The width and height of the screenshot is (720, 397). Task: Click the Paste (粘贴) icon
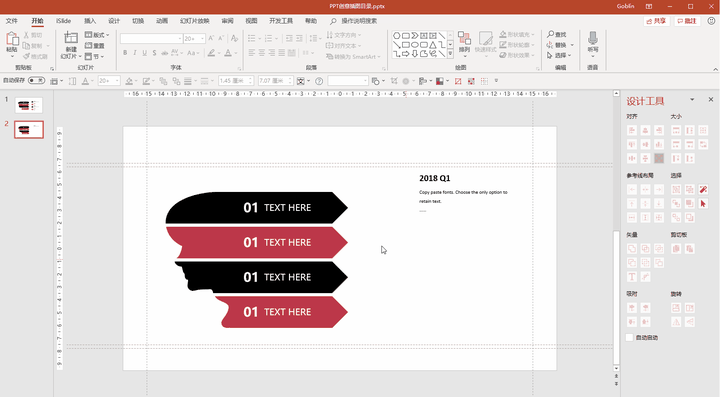coord(12,39)
